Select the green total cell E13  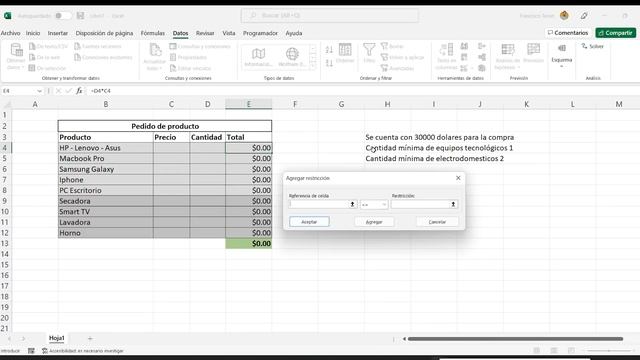(249, 244)
